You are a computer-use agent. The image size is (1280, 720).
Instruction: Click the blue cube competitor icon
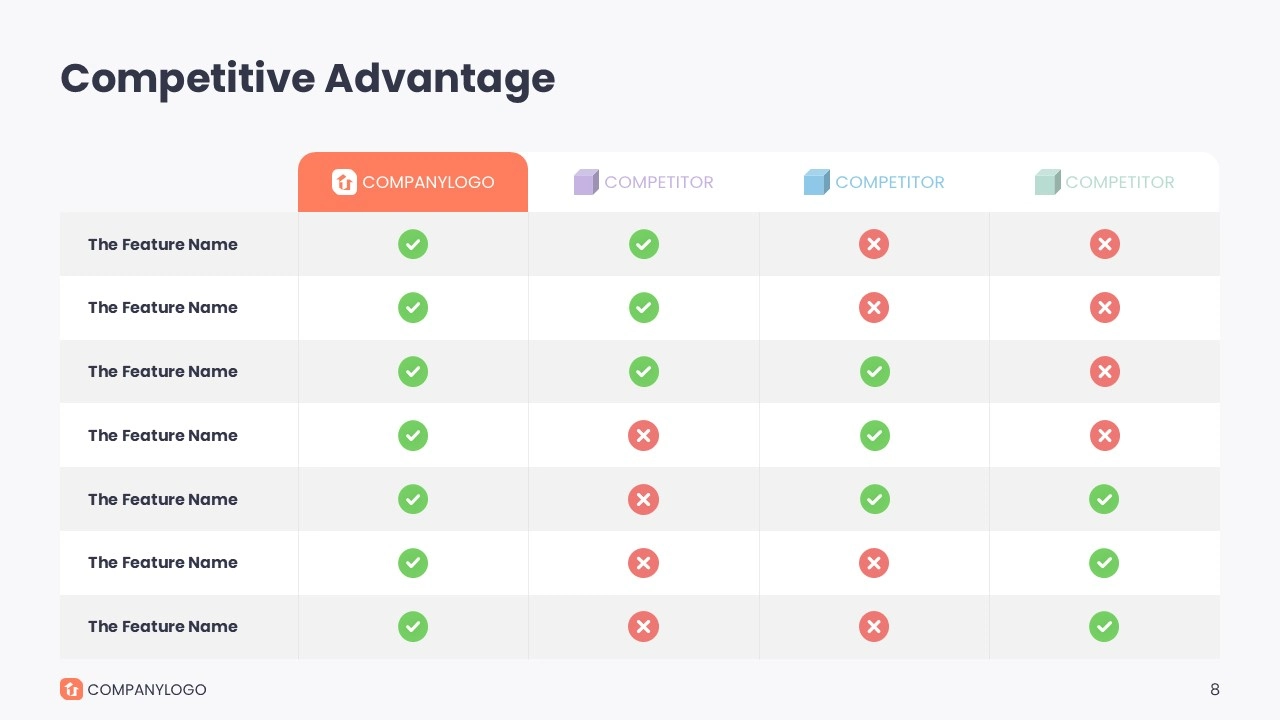pyautogui.click(x=816, y=182)
